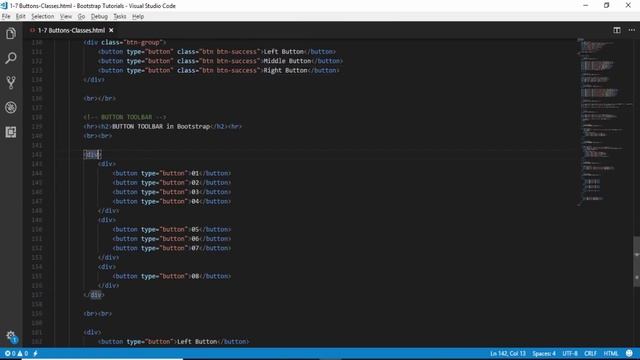Click Ln 142, Col 13 cursor position
Image resolution: width=640 pixels, height=360 pixels.
point(508,353)
